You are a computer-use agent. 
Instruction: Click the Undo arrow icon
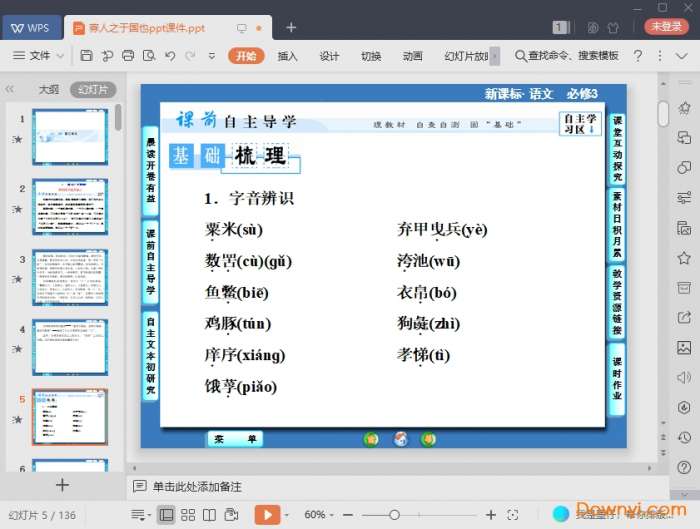[x=170, y=56]
